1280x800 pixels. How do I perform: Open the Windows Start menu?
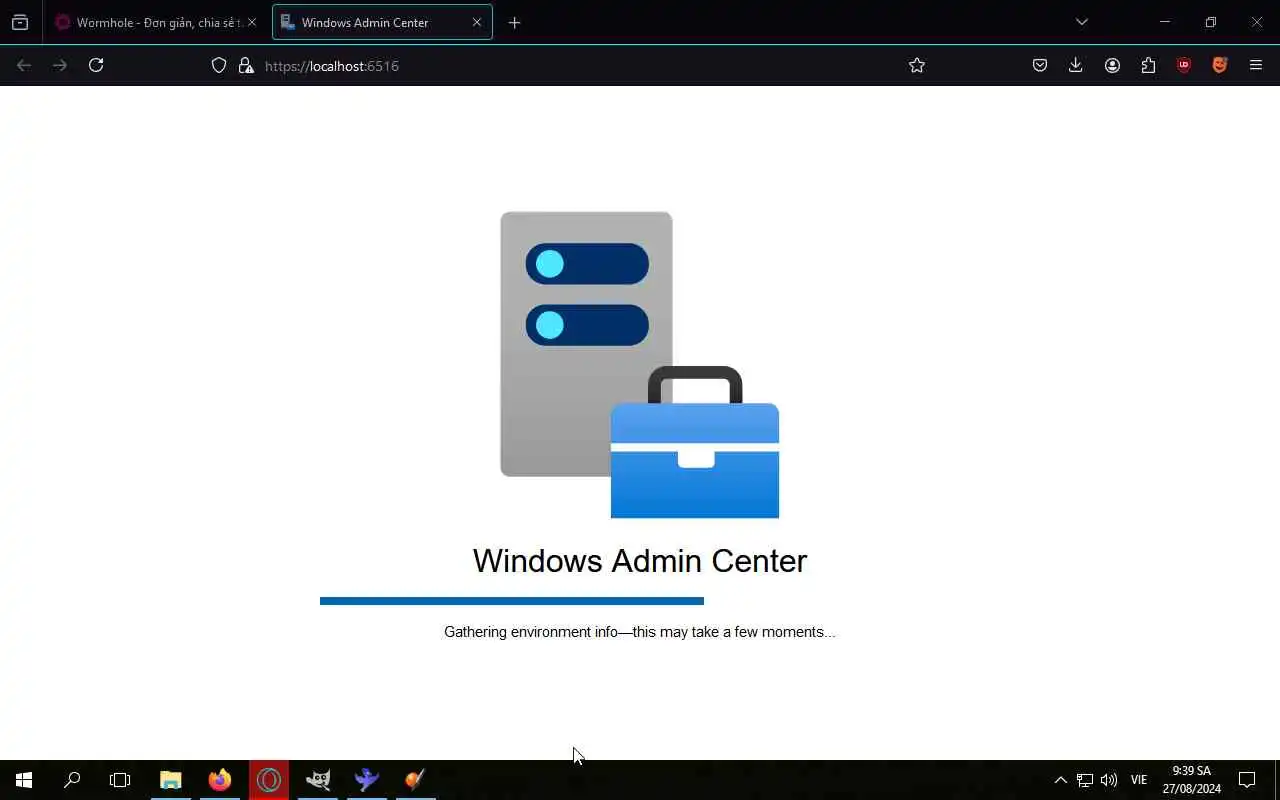[24, 780]
